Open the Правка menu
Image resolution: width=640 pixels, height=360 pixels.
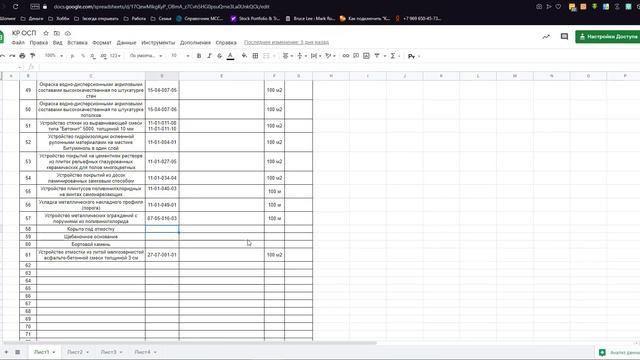39,42
